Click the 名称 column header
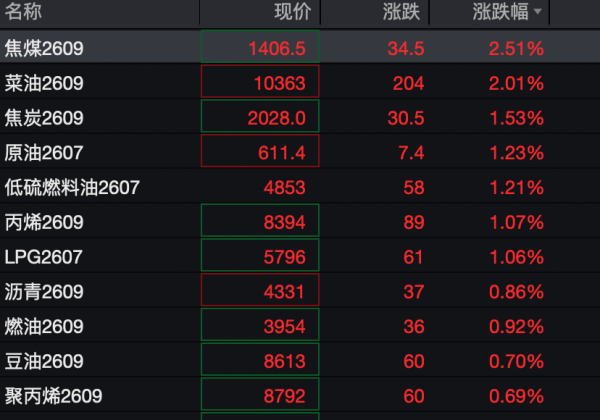This screenshot has height=420, width=600. (23, 11)
